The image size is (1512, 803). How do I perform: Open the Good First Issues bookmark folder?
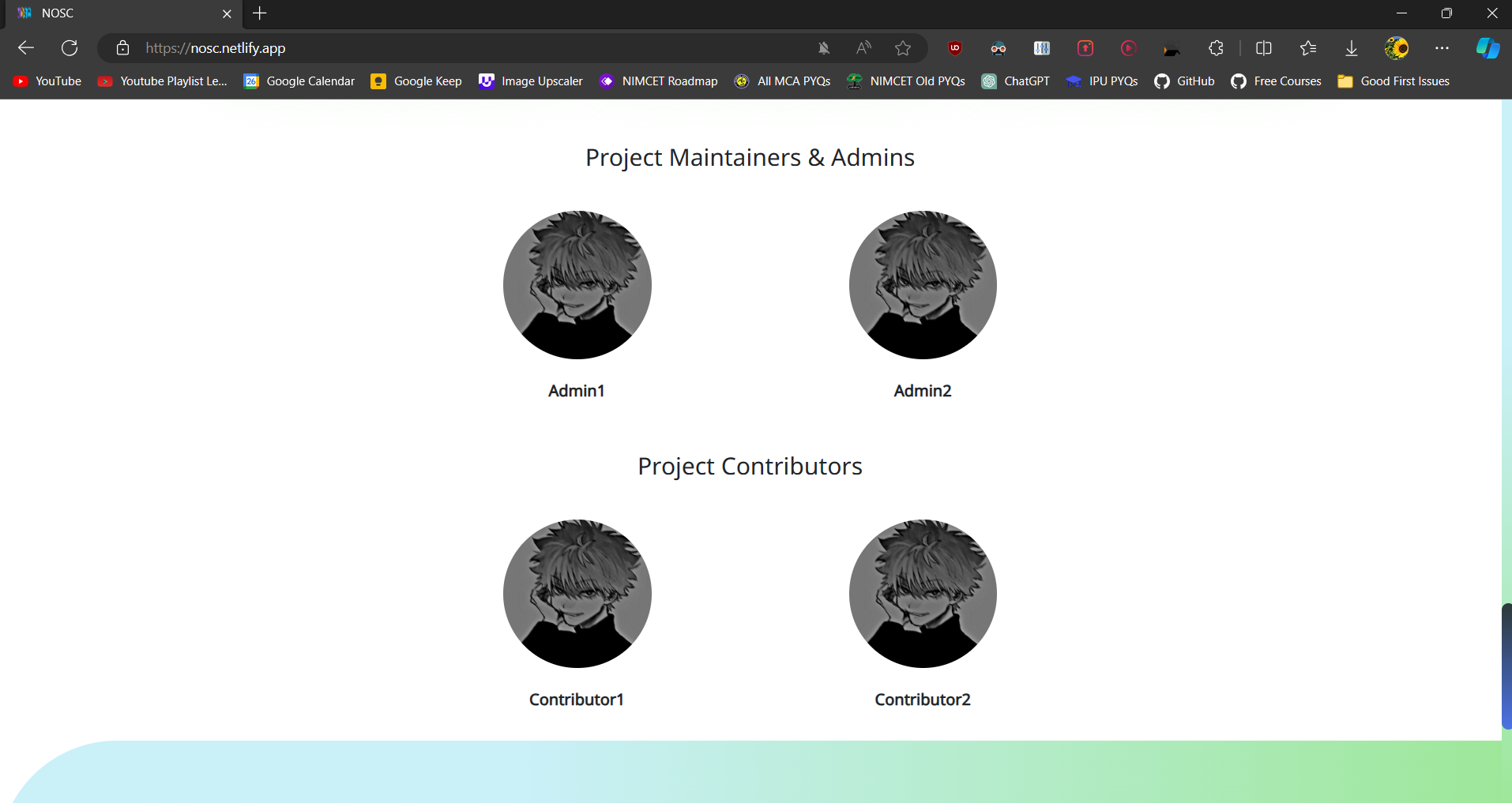click(x=1393, y=81)
